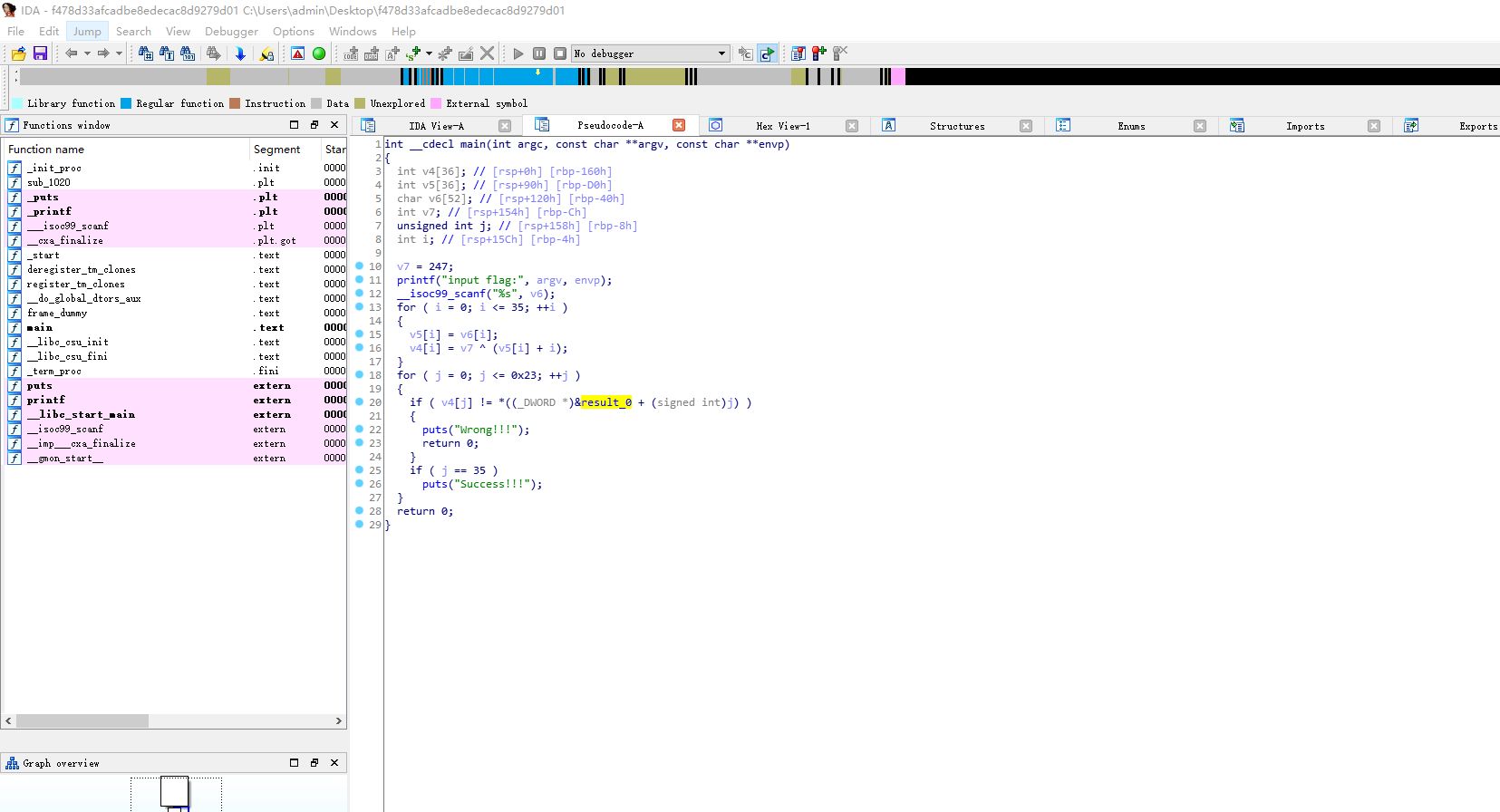Sort by the Segment column header
Viewport: 1500px width, 812px height.
click(x=285, y=149)
